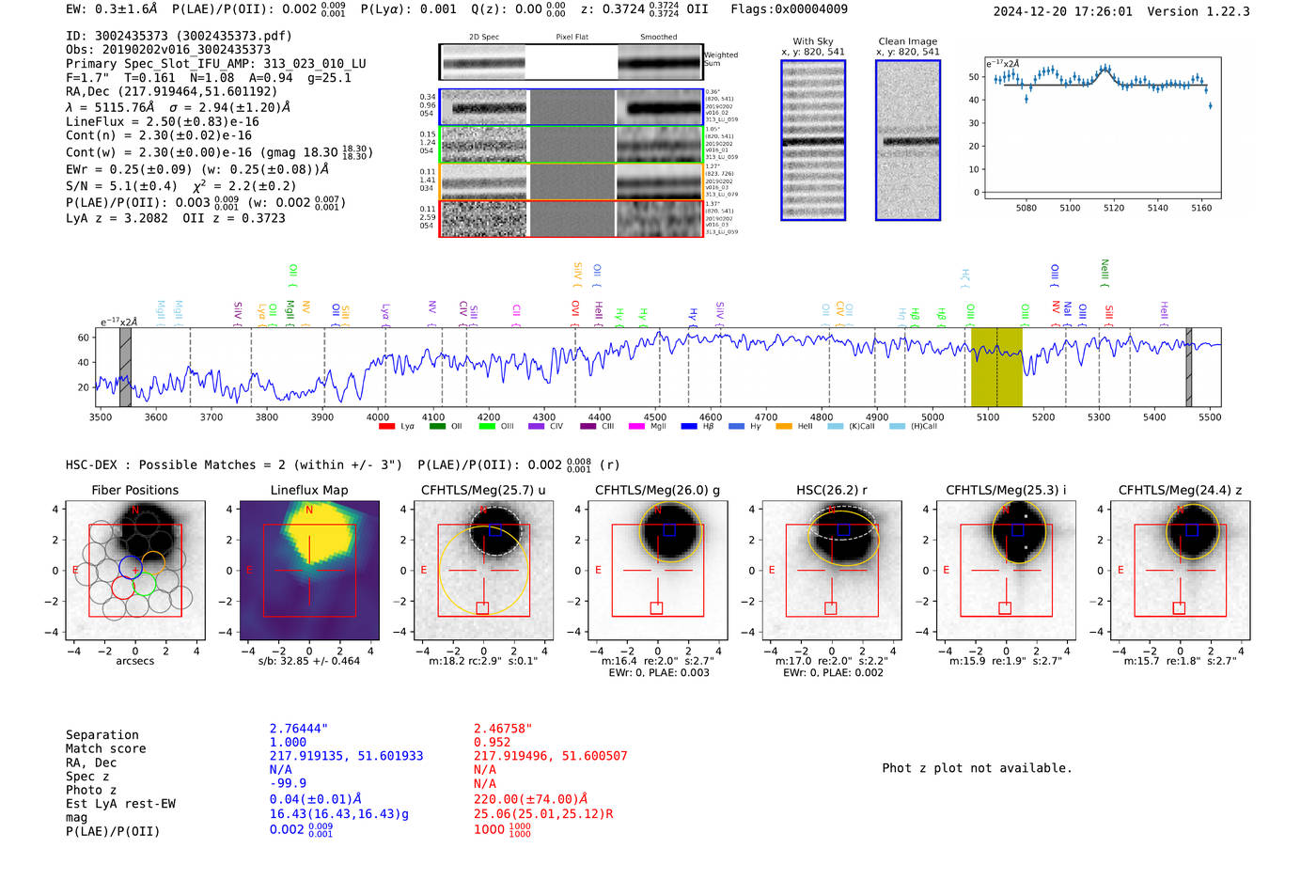Select the CFHTLS/Meg(26.0) g cutout
1316x896 pixels.
(658, 570)
